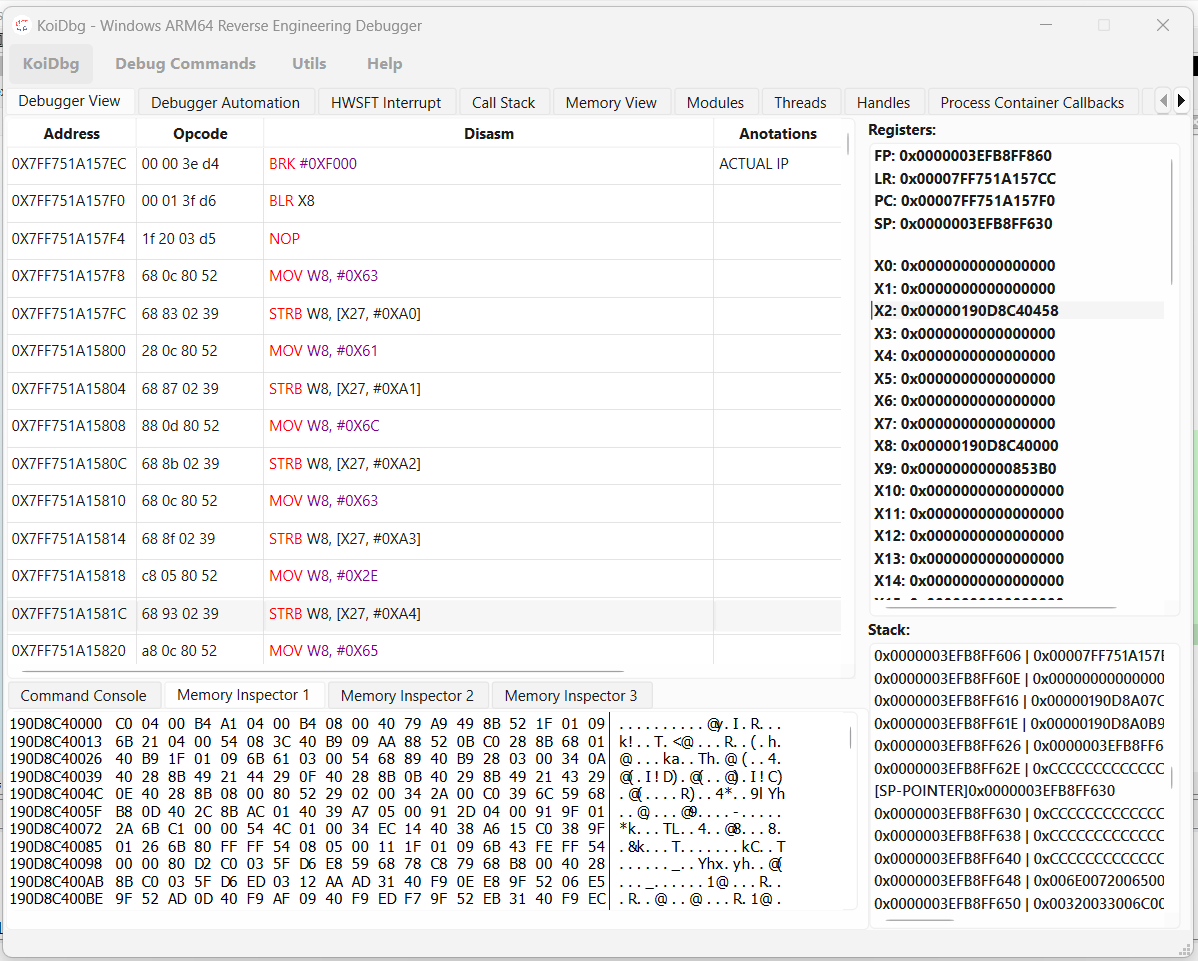Screen dimensions: 1198x961
Task: Select stack entry 0x0000003EFB8FF650
Action: pos(1018,904)
